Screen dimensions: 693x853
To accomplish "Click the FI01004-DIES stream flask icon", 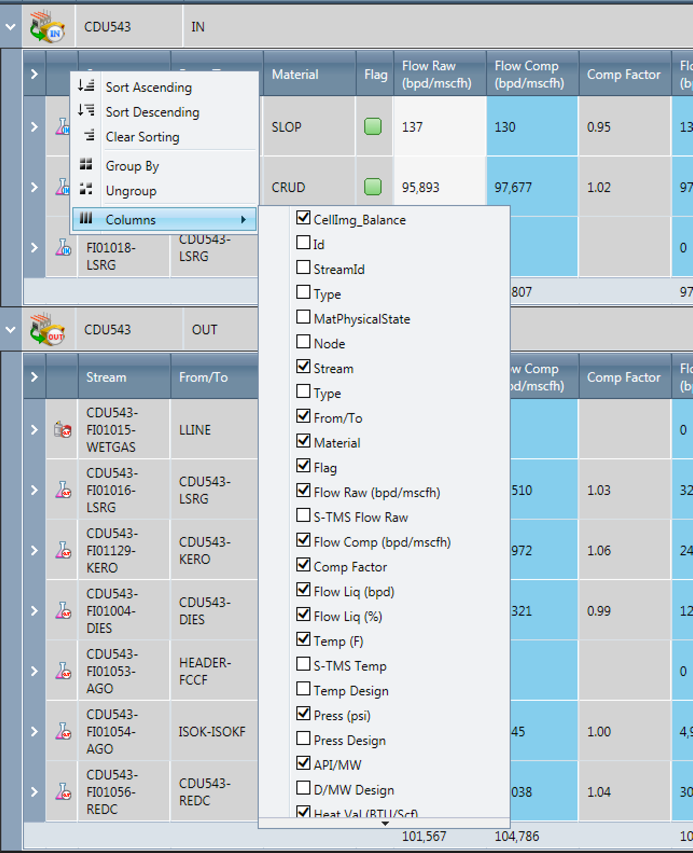I will click(x=62, y=610).
